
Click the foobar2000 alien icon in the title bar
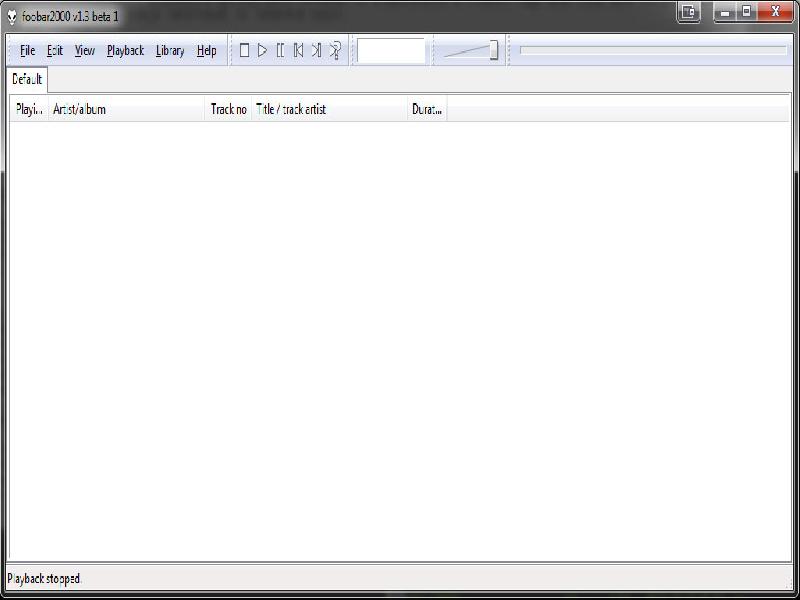(12, 17)
